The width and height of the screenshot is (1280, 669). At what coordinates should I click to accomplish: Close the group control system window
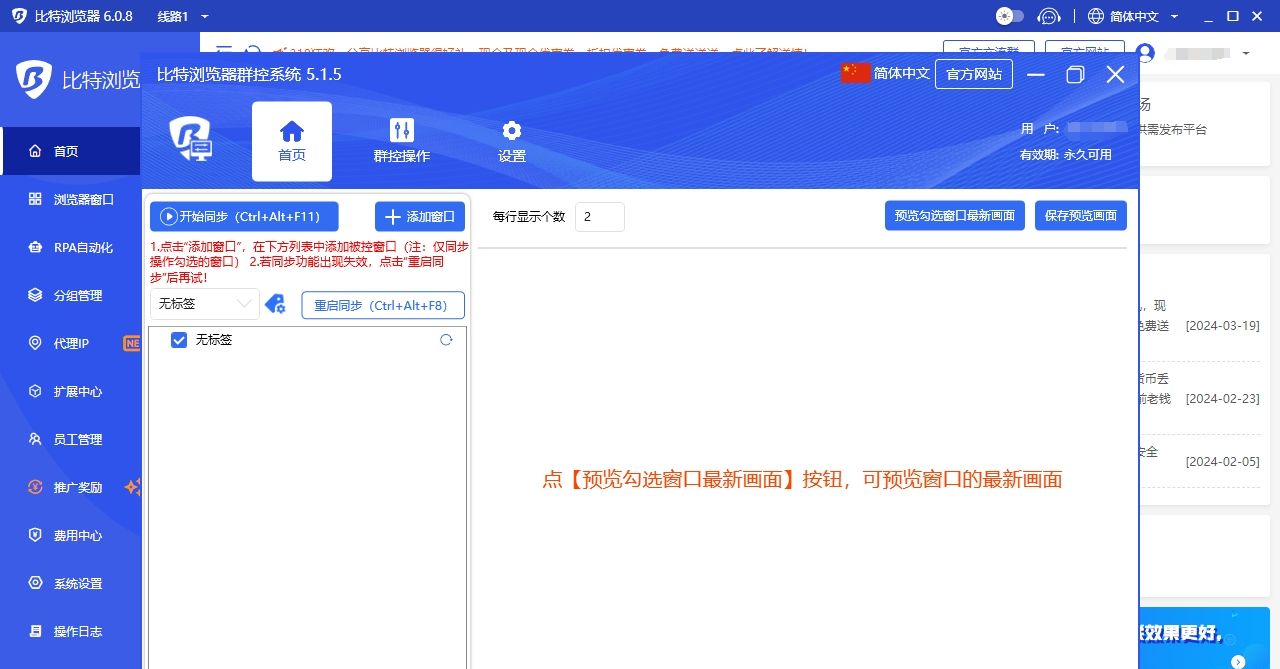[1115, 75]
